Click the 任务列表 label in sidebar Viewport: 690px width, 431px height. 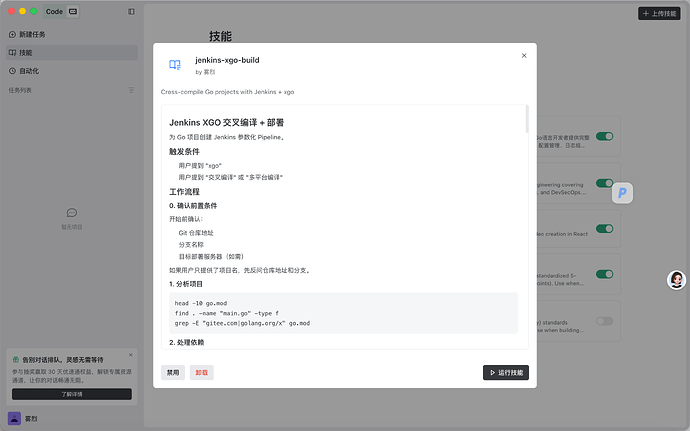(20, 90)
